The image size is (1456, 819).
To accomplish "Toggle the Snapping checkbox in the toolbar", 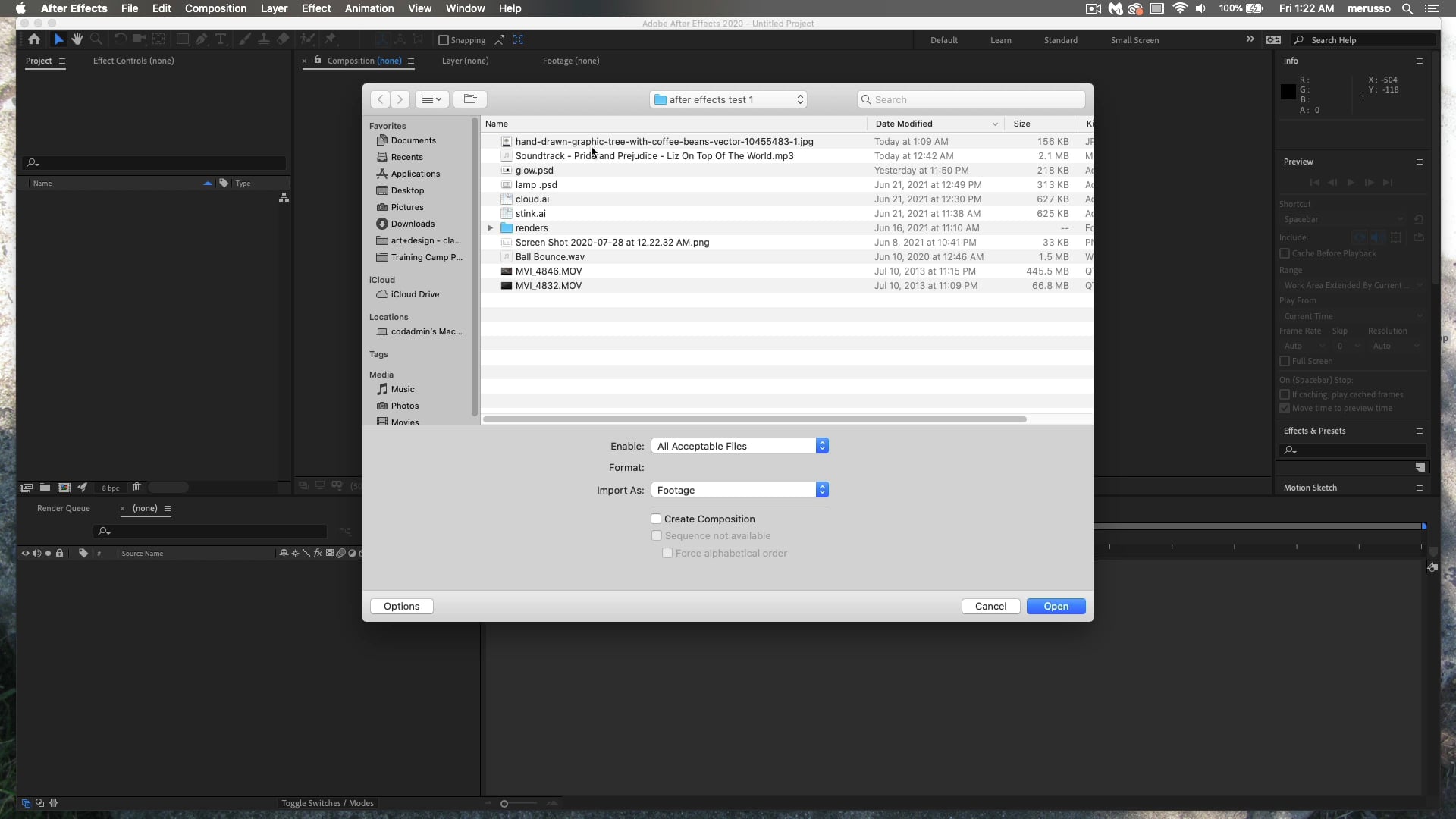I will 444,40.
